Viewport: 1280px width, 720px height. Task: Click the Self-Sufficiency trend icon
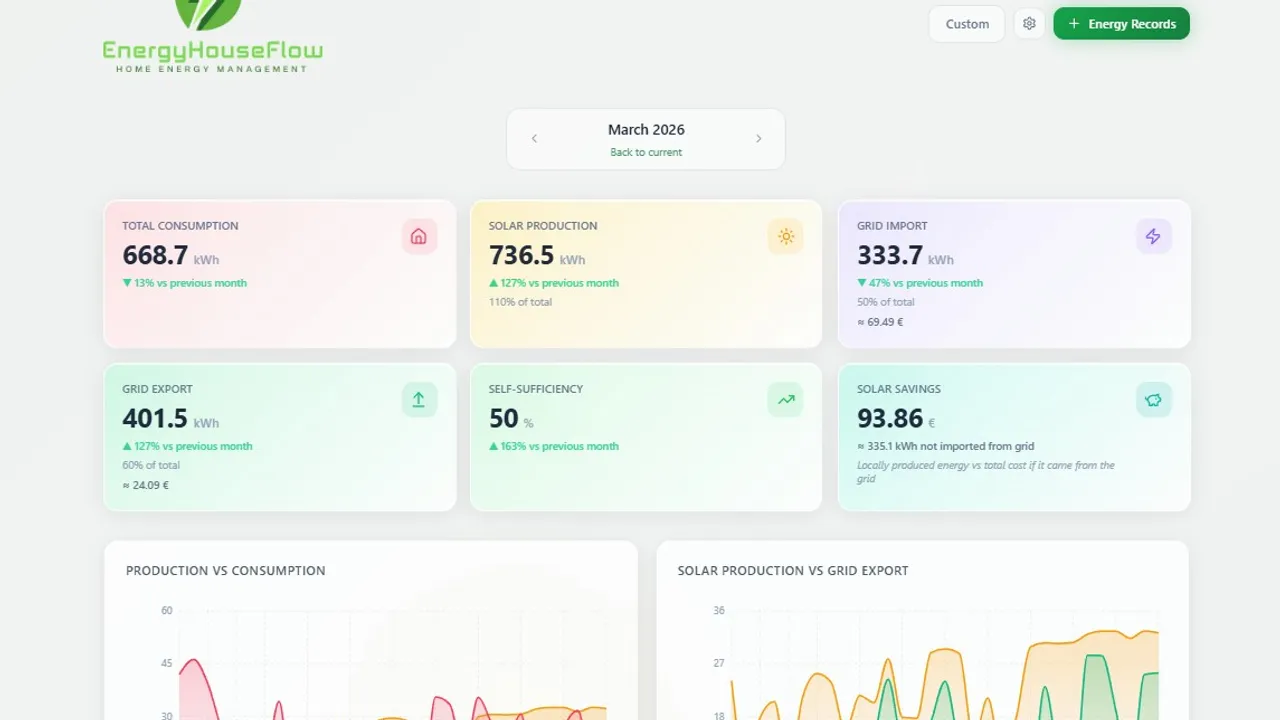coord(786,400)
